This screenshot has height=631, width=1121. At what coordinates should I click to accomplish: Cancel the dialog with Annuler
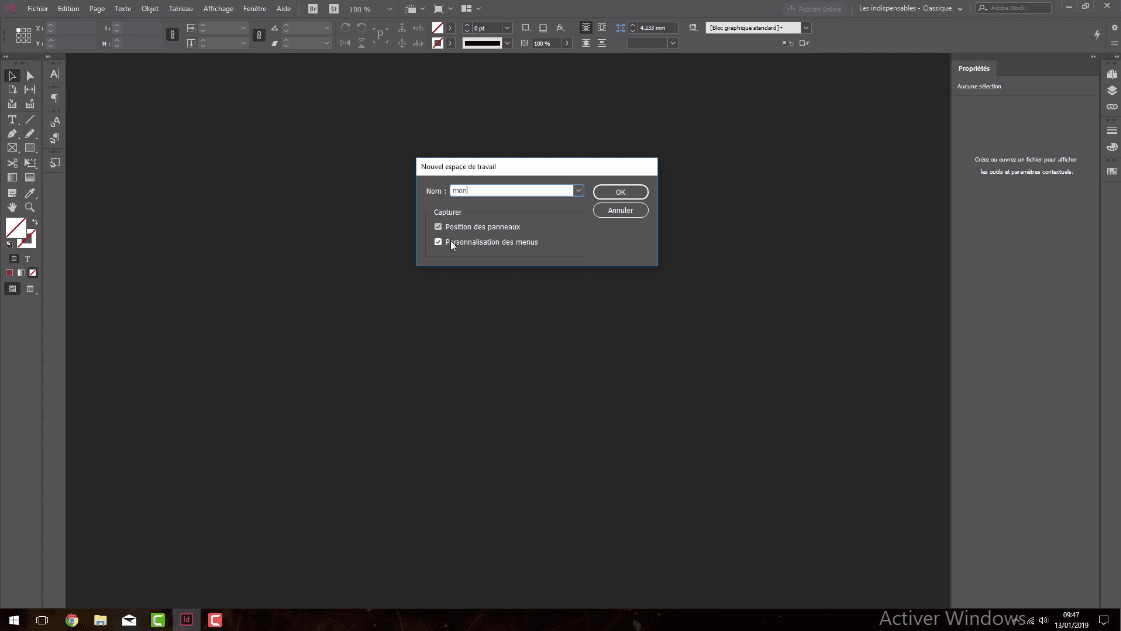pyautogui.click(x=620, y=210)
